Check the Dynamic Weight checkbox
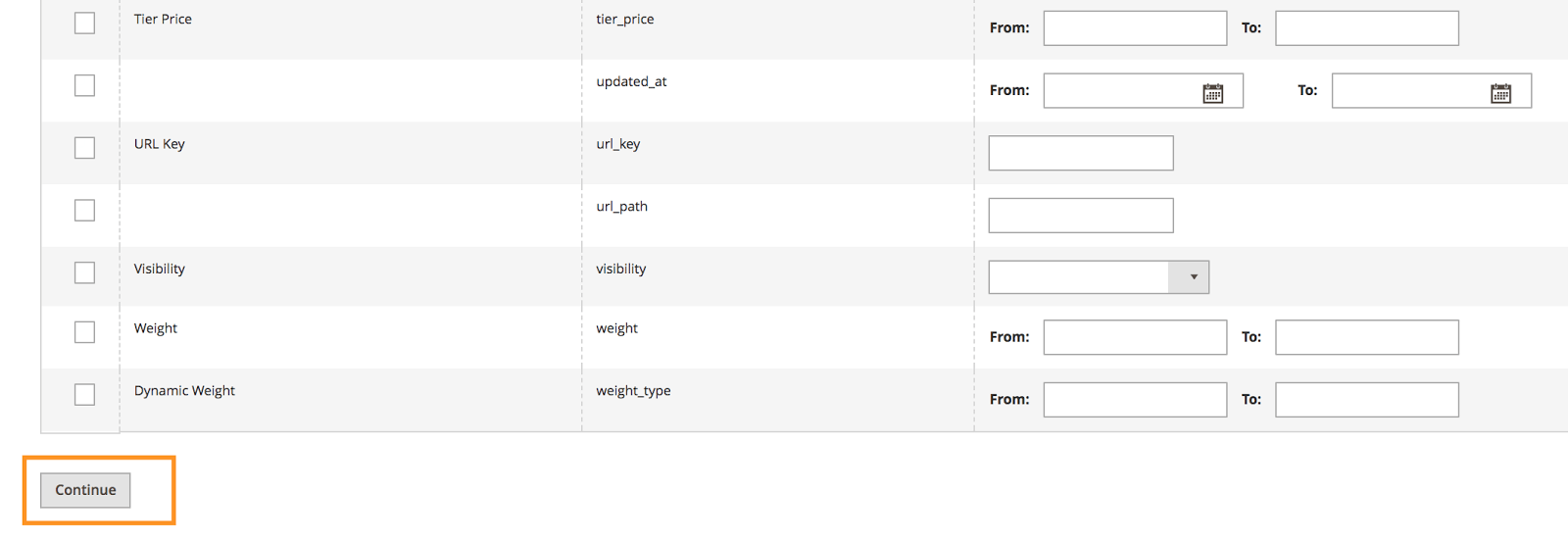This screenshot has width=1568, height=541. (85, 394)
